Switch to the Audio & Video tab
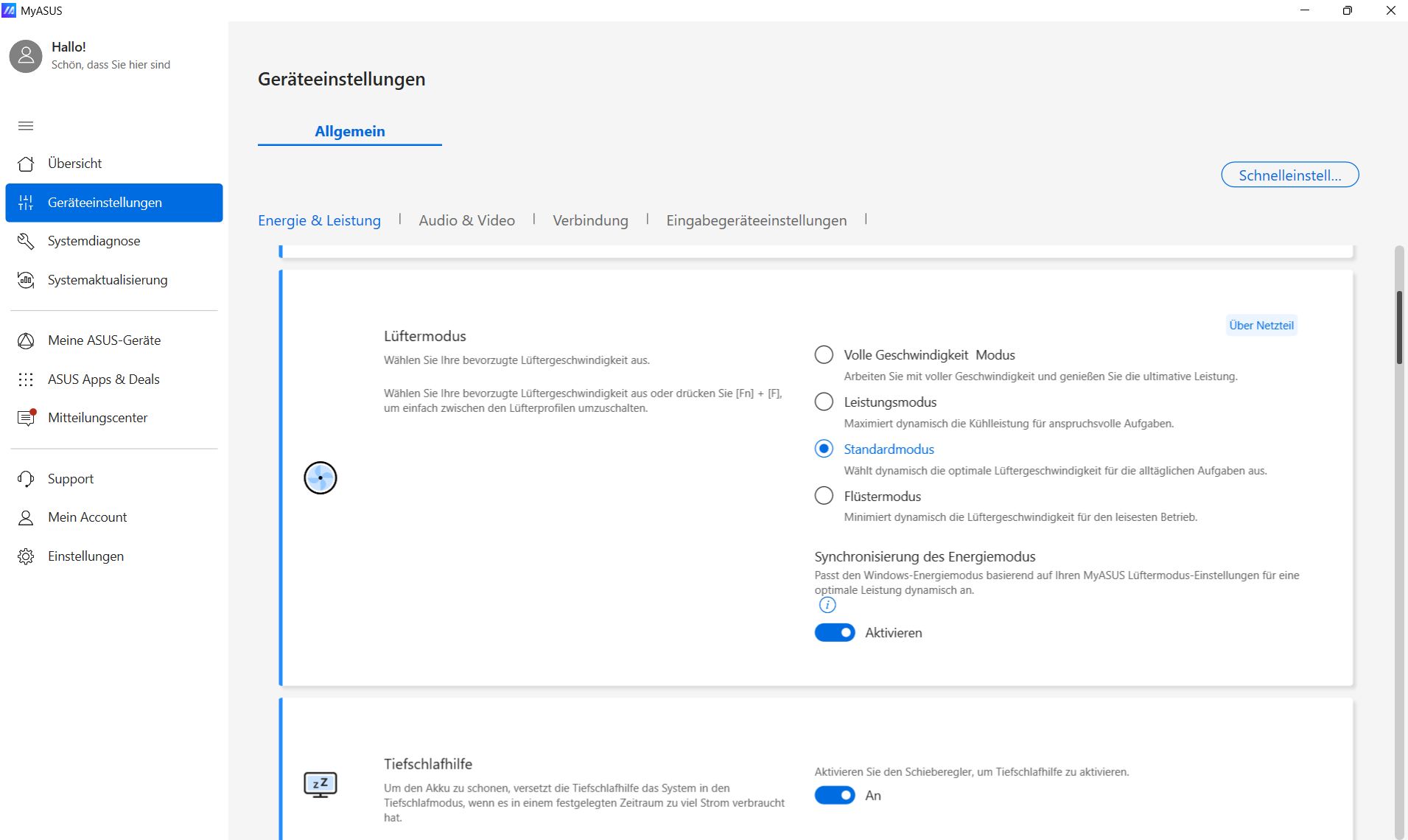Screen dimensions: 1408x840 (x=466, y=220)
